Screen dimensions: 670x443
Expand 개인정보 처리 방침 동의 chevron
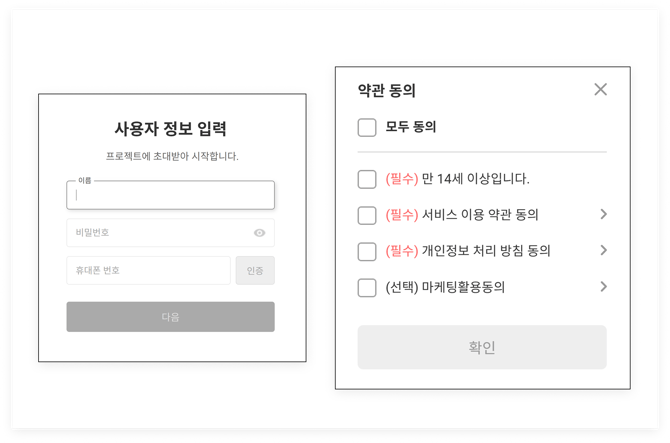tap(603, 250)
